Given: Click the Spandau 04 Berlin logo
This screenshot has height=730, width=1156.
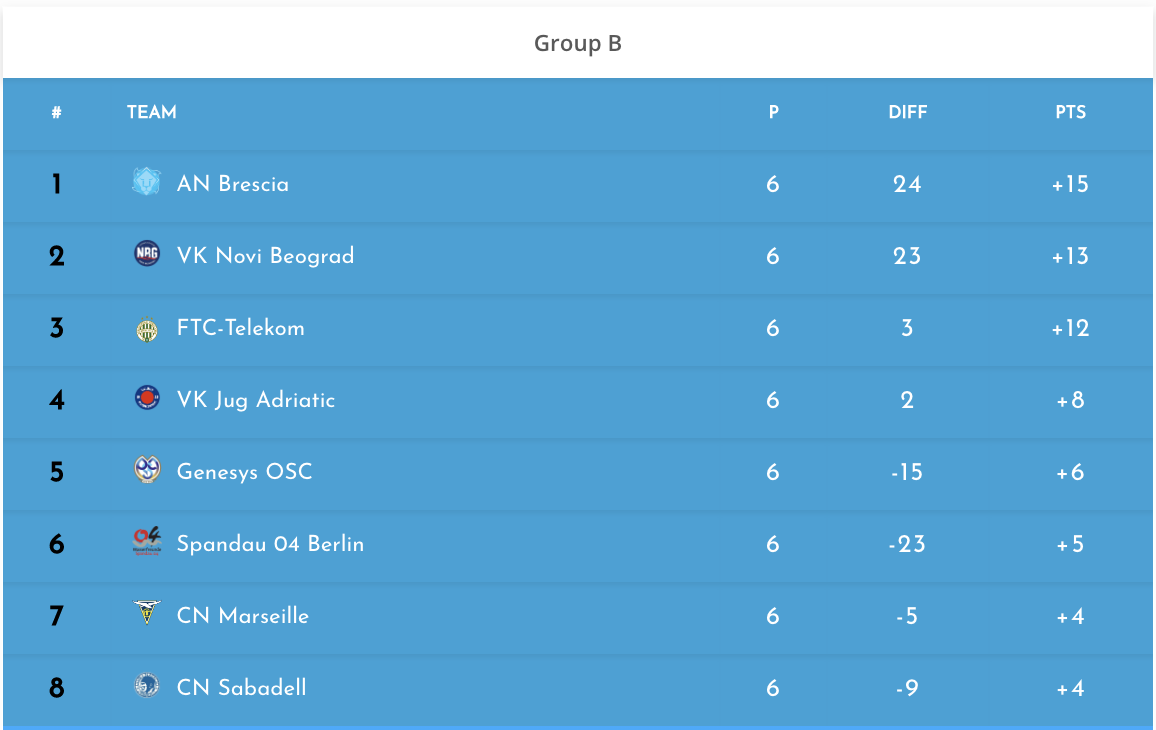Looking at the screenshot, I should 147,540.
